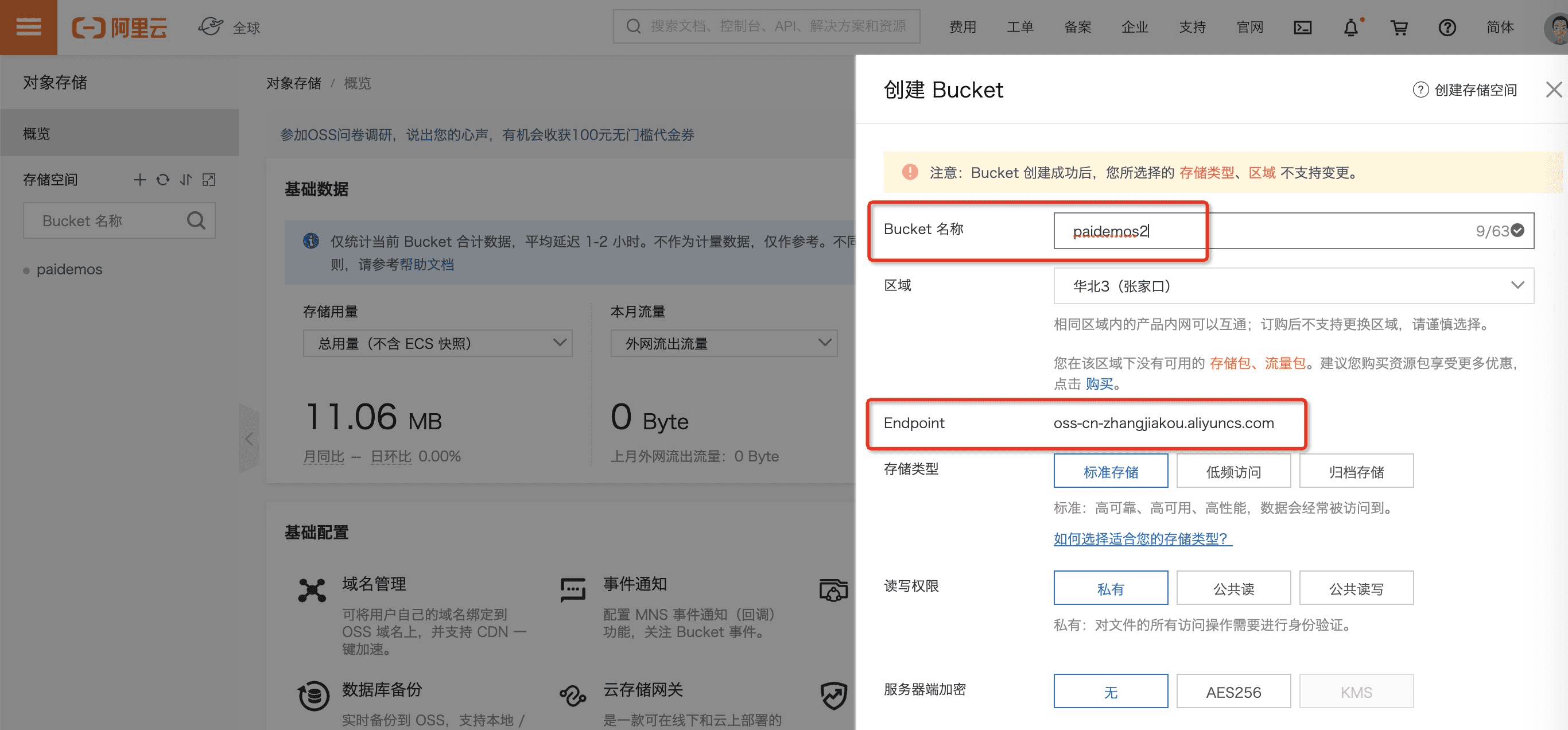Open the 外网流出流量 traffic dropdown
1568x730 pixels.
coord(723,343)
